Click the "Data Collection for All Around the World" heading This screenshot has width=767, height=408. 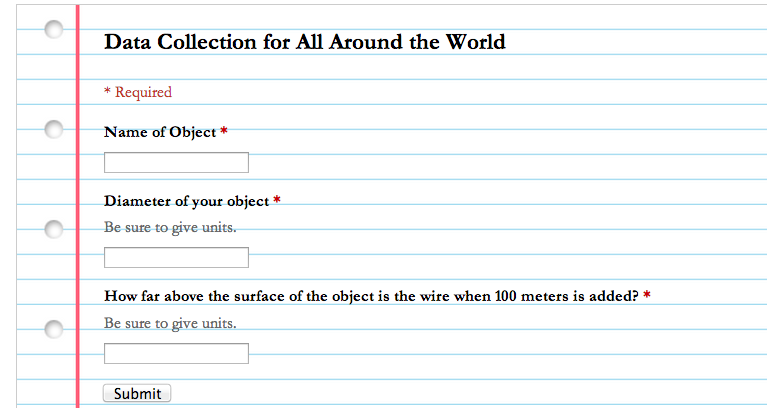(305, 42)
